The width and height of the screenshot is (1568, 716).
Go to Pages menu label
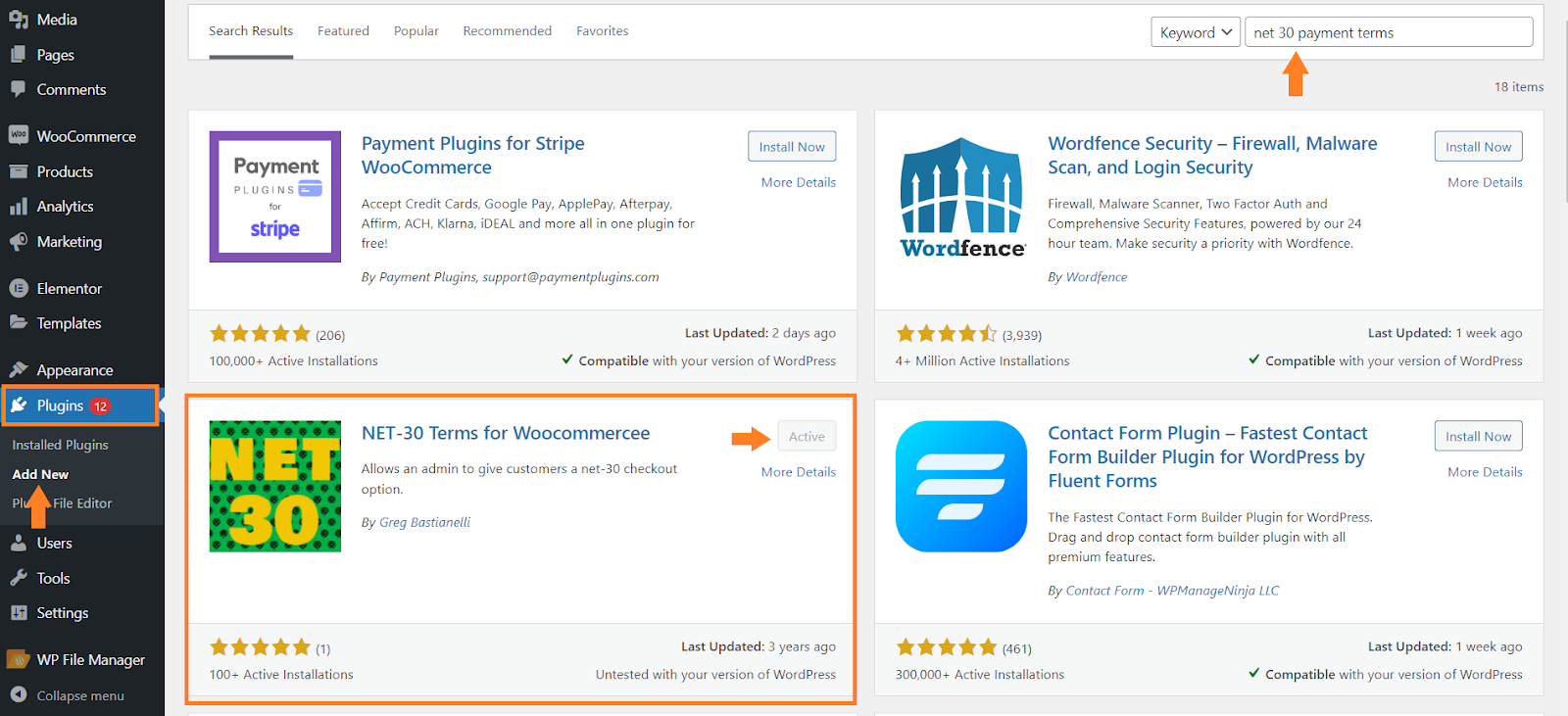pos(56,55)
